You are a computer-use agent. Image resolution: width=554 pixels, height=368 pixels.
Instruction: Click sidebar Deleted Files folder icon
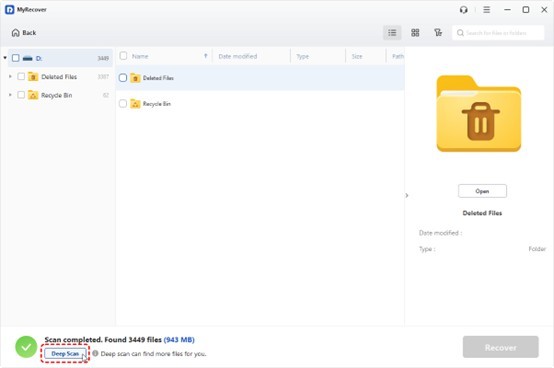33,76
